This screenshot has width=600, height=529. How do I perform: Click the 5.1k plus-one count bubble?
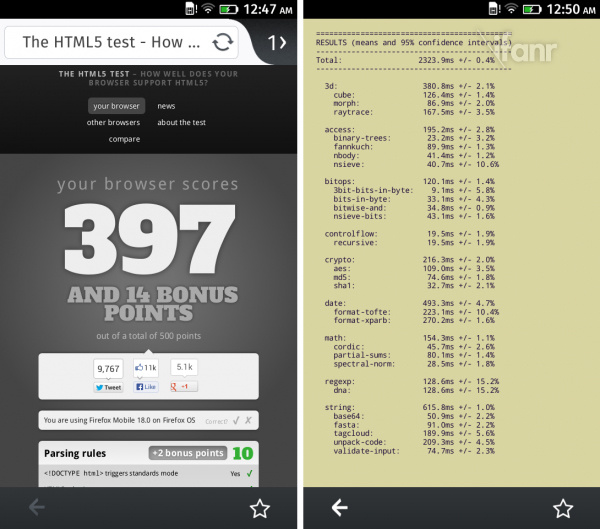(184, 367)
